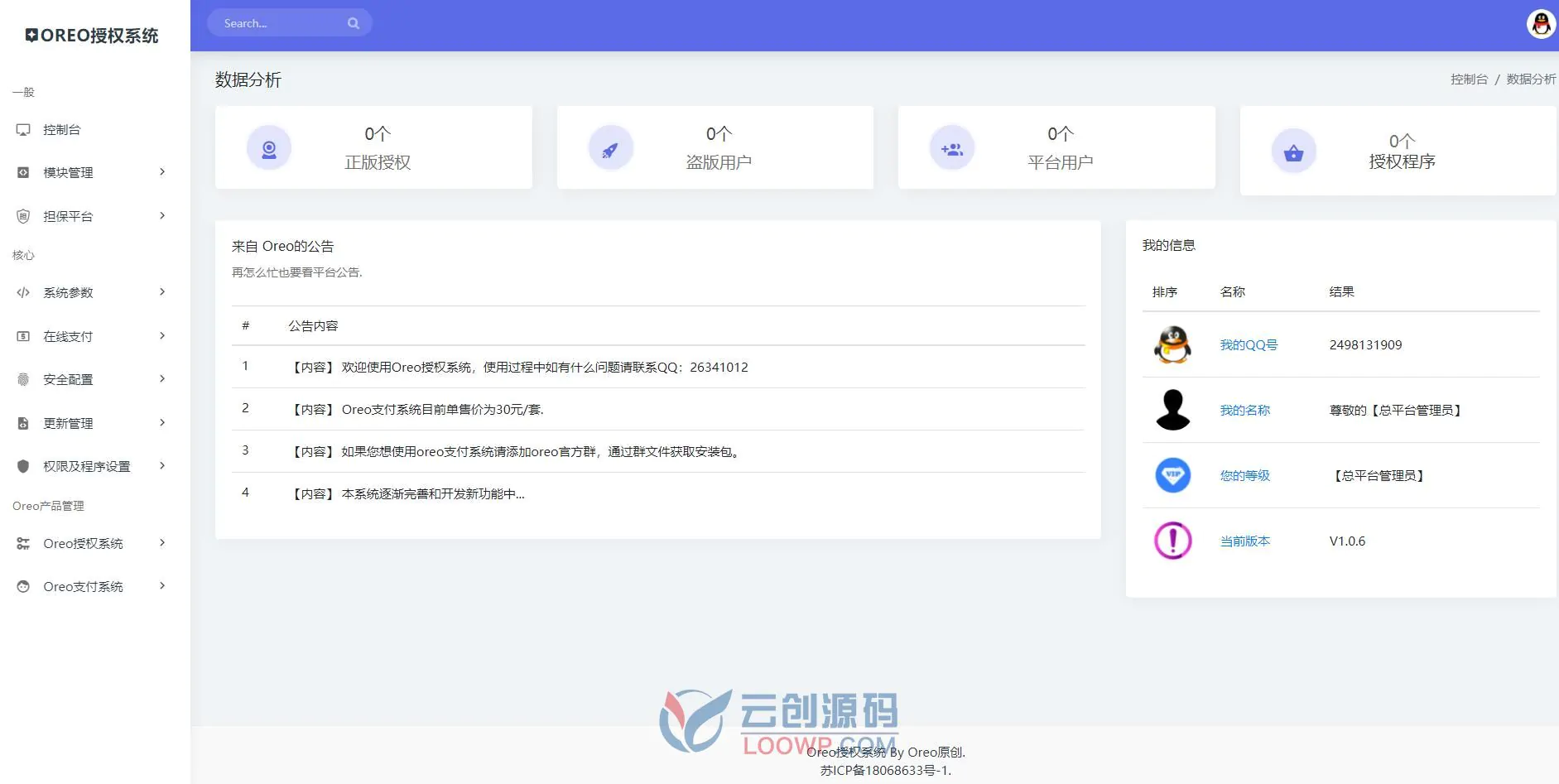Click the 盗版用户 rocket icon

(610, 149)
